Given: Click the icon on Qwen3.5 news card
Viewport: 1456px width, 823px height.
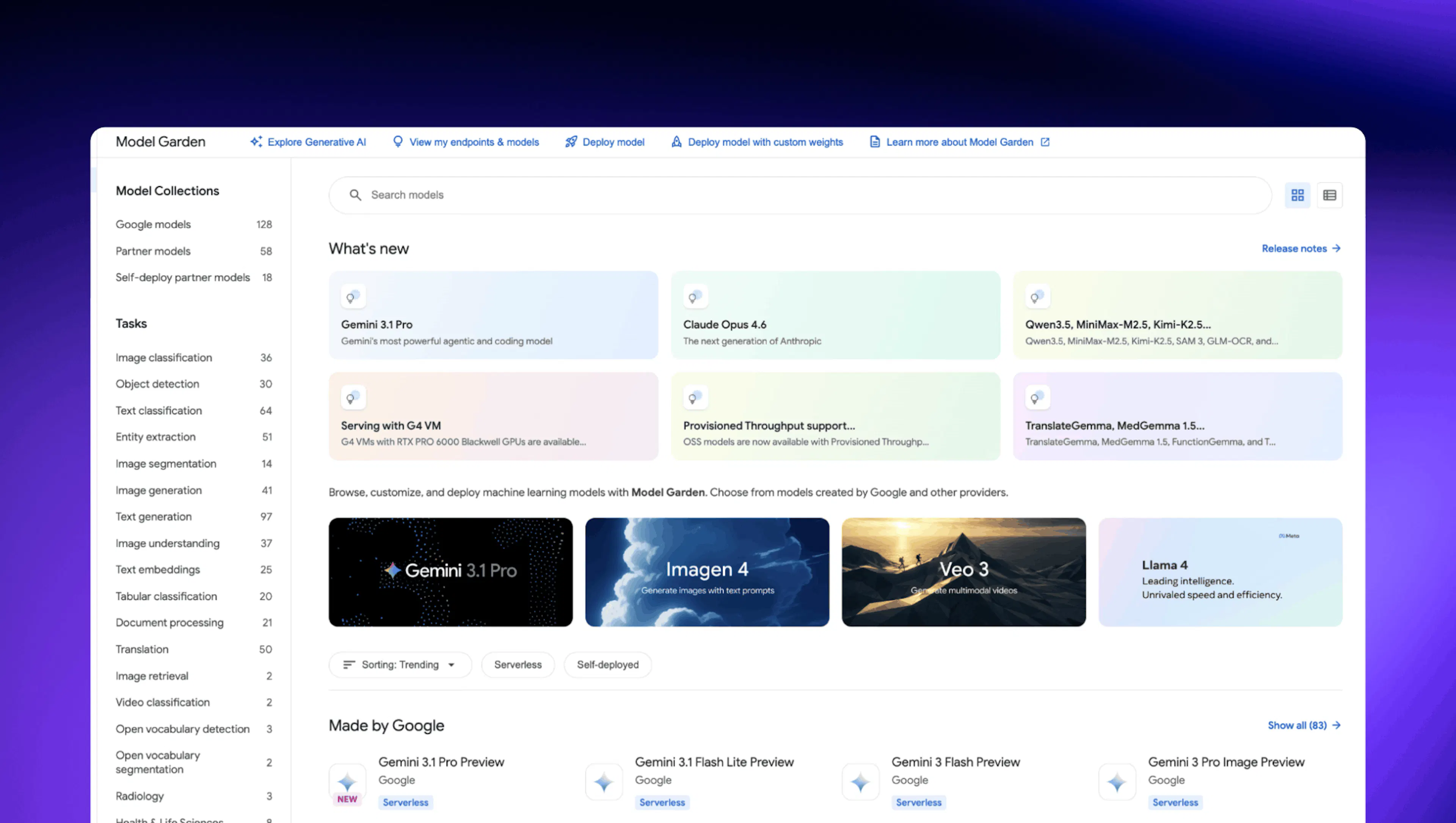Looking at the screenshot, I should pos(1038,296).
